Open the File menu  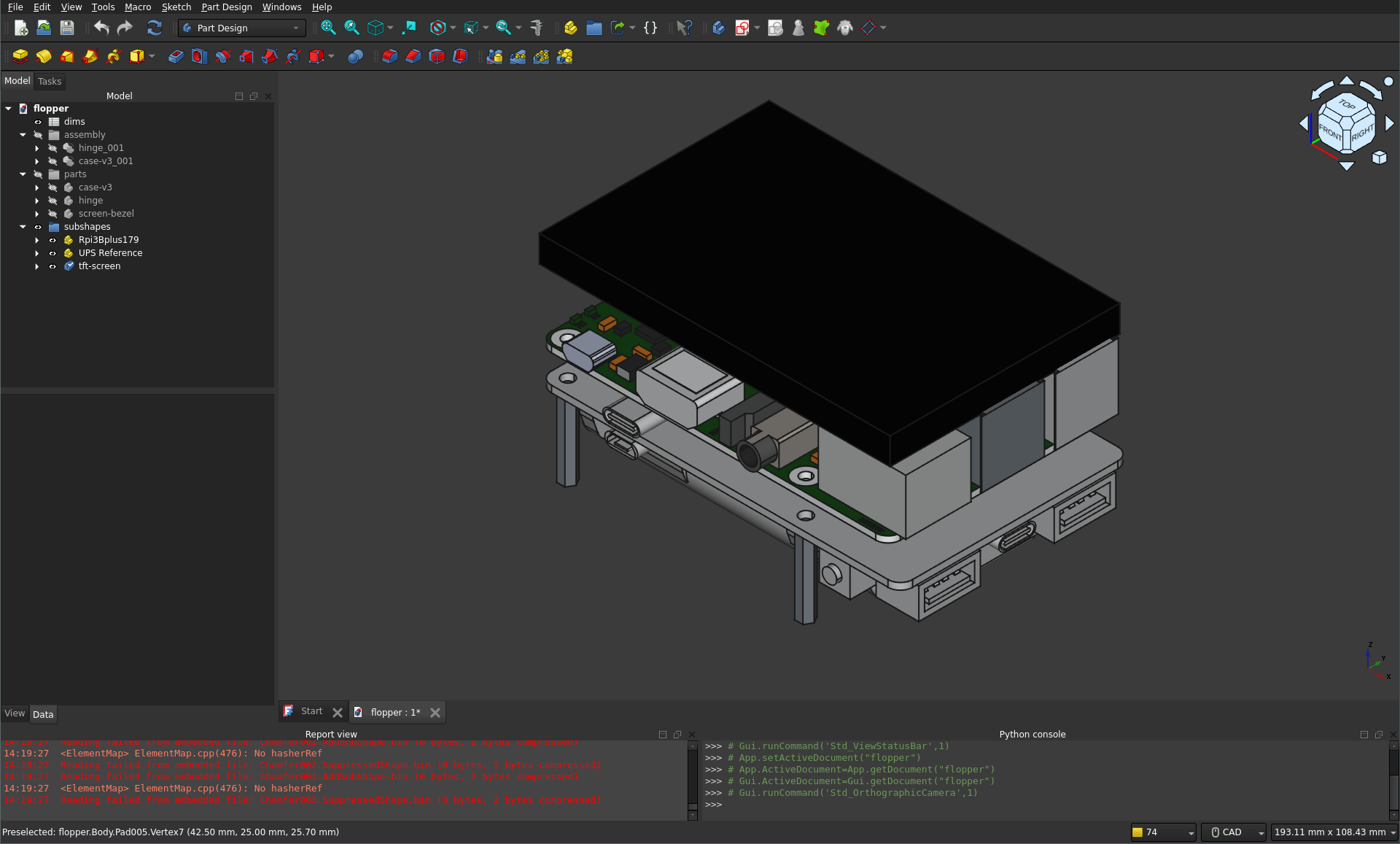pyautogui.click(x=15, y=7)
